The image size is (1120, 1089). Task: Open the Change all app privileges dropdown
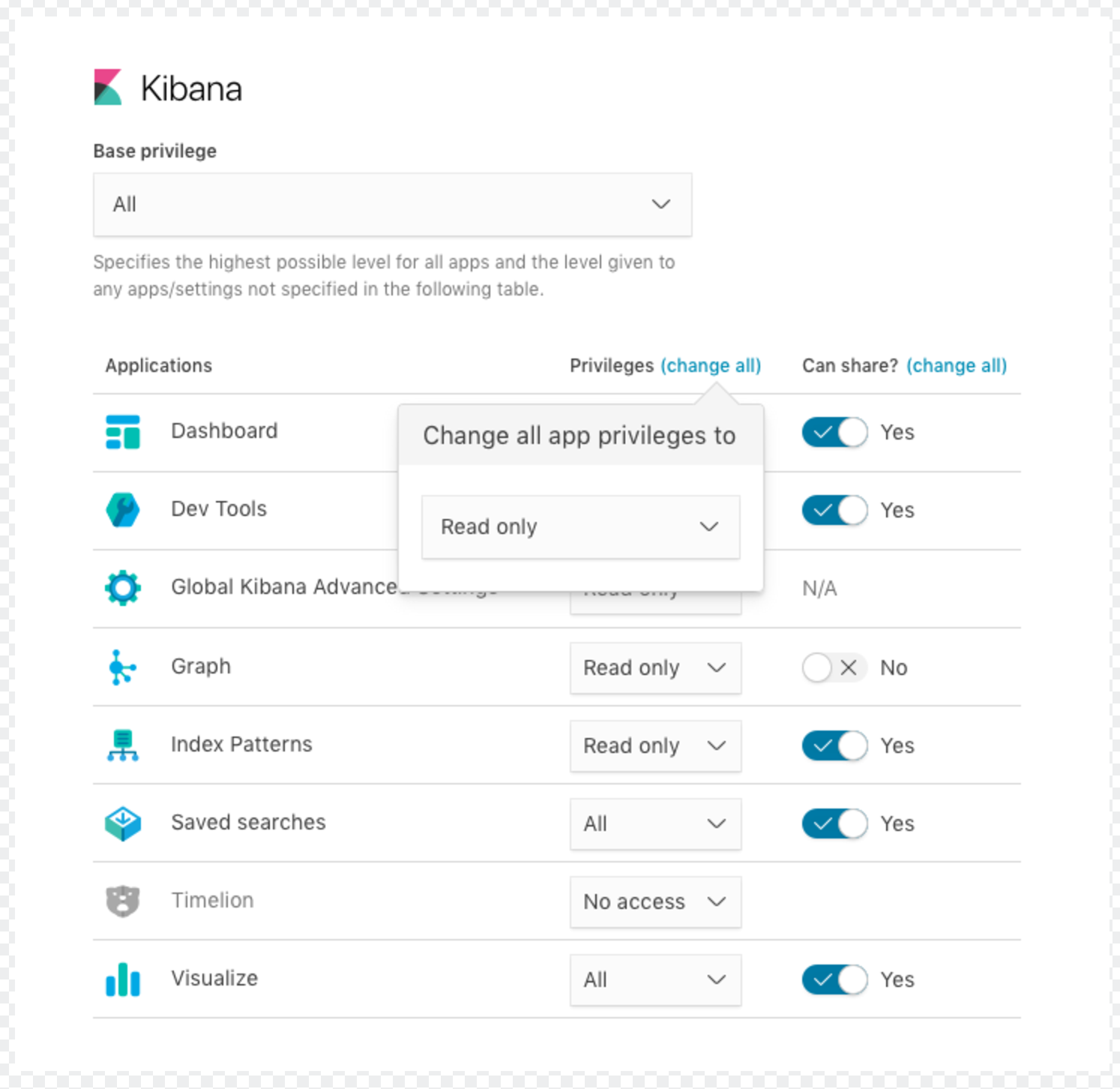click(x=579, y=526)
